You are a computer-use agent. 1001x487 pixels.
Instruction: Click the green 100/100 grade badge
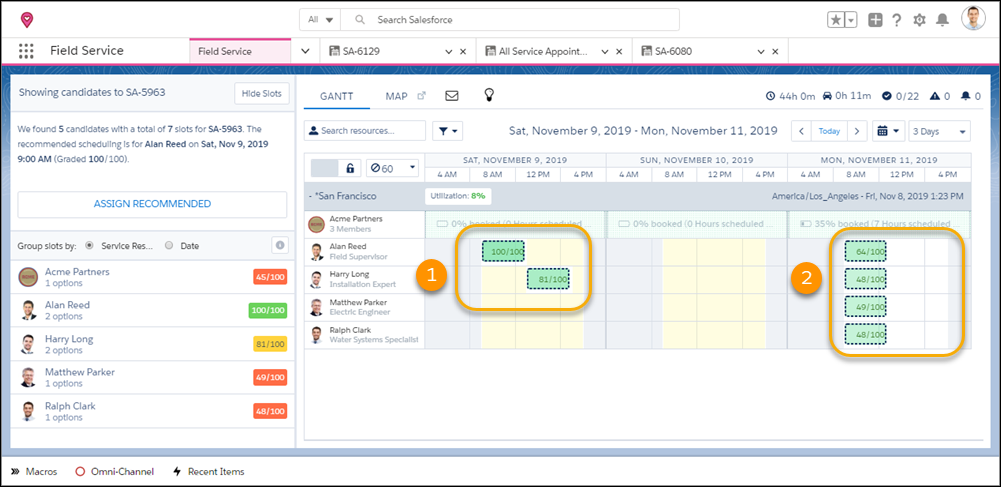(267, 311)
